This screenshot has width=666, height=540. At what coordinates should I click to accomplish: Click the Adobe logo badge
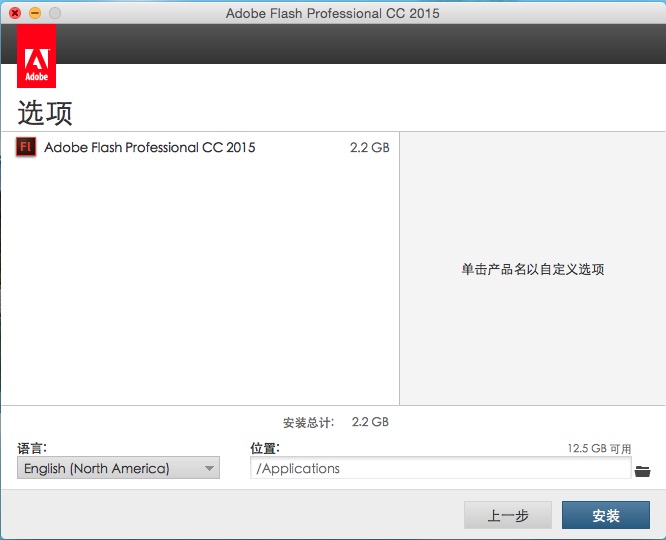click(x=37, y=56)
